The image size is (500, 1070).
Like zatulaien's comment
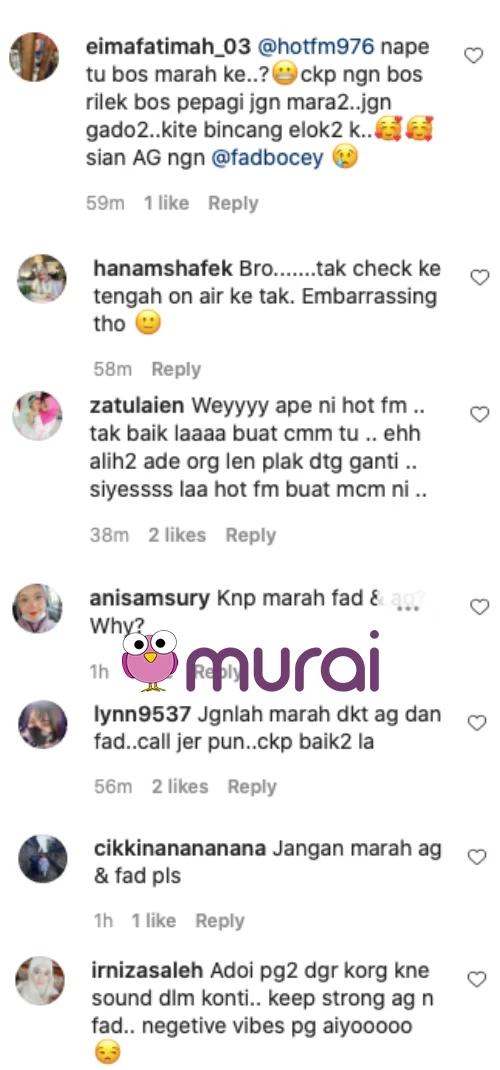coord(480,414)
